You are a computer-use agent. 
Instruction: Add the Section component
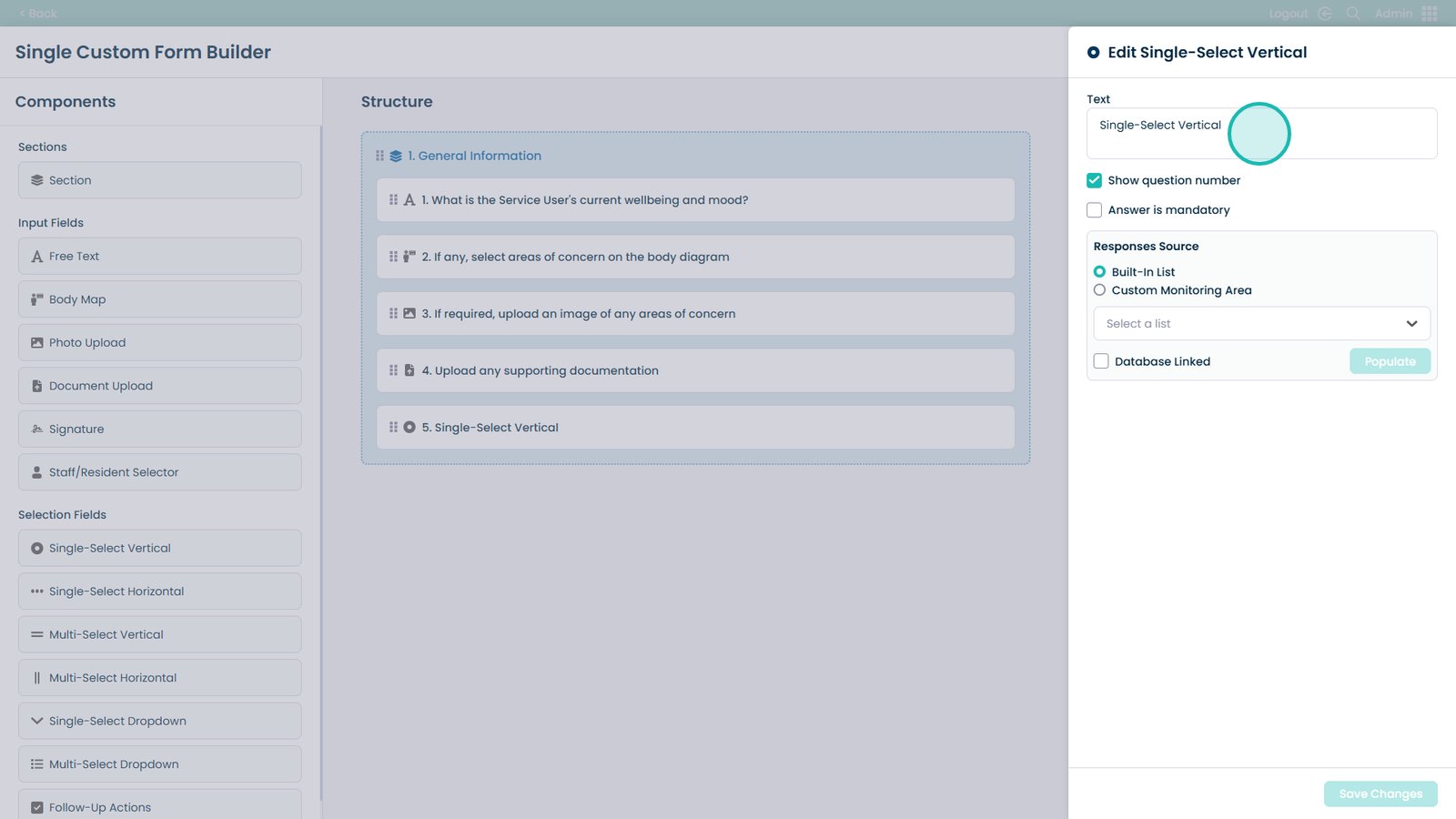[160, 180]
